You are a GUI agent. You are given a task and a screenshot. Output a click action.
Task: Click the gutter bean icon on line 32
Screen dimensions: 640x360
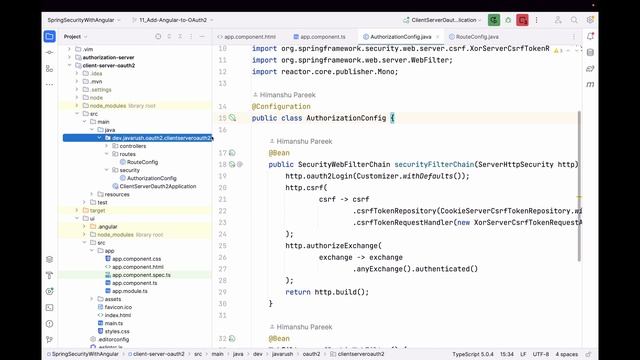click(x=232, y=338)
